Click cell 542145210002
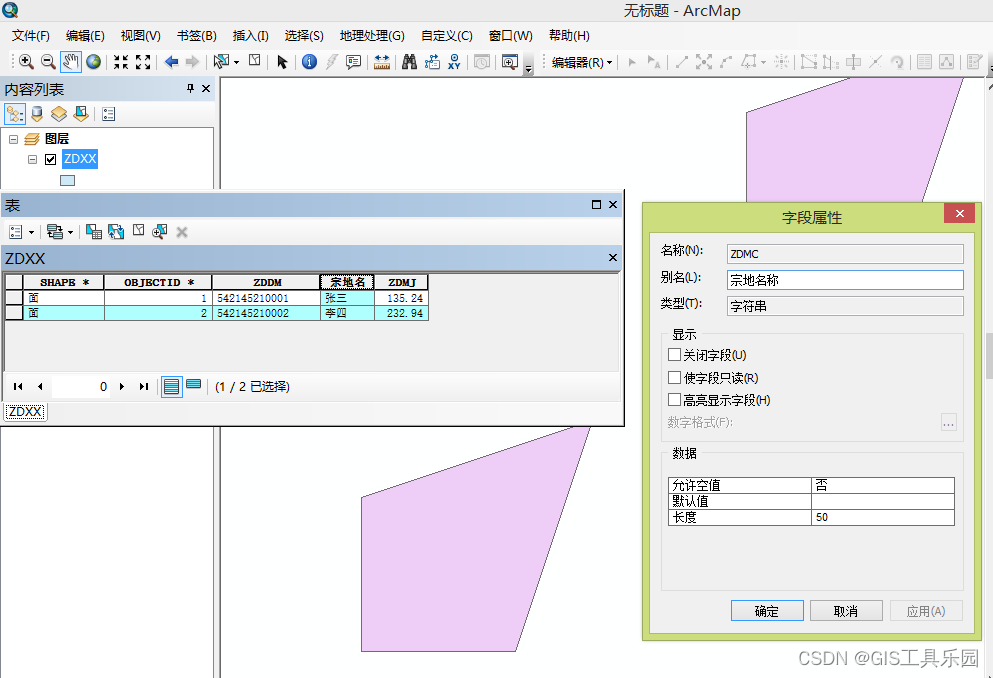 (267, 313)
